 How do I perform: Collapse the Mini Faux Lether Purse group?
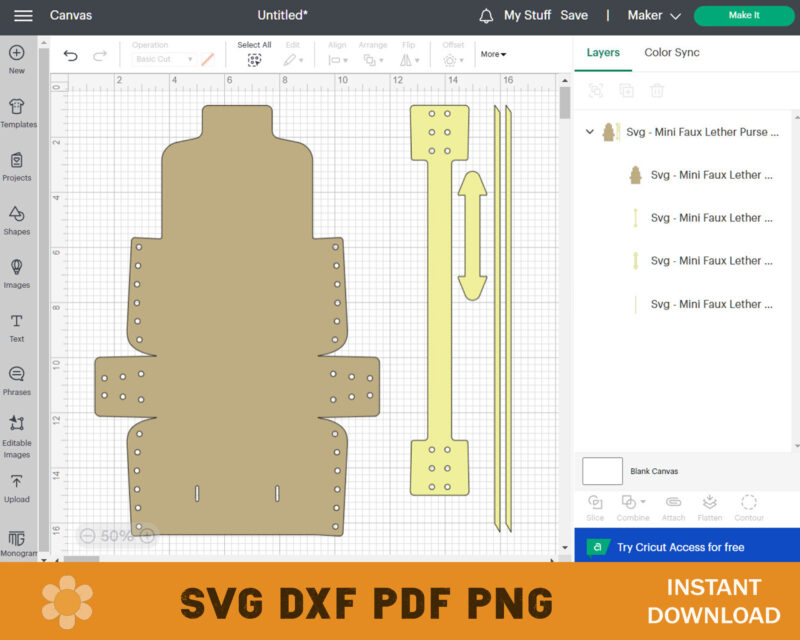tap(590, 132)
